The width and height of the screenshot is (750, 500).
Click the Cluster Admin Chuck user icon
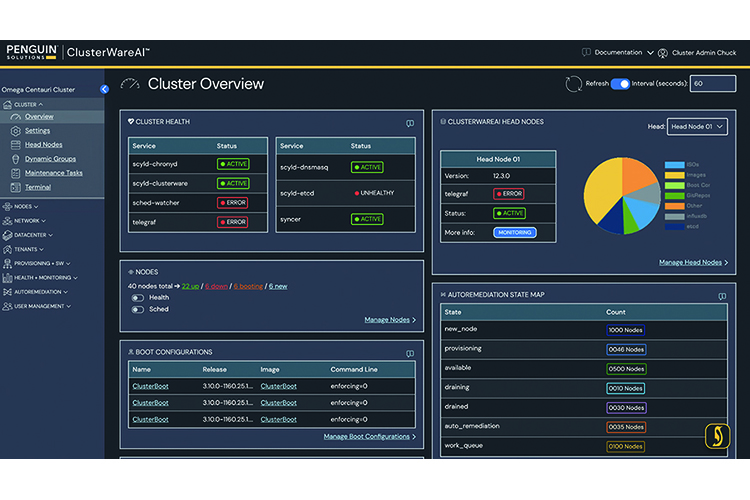[x=662, y=53]
